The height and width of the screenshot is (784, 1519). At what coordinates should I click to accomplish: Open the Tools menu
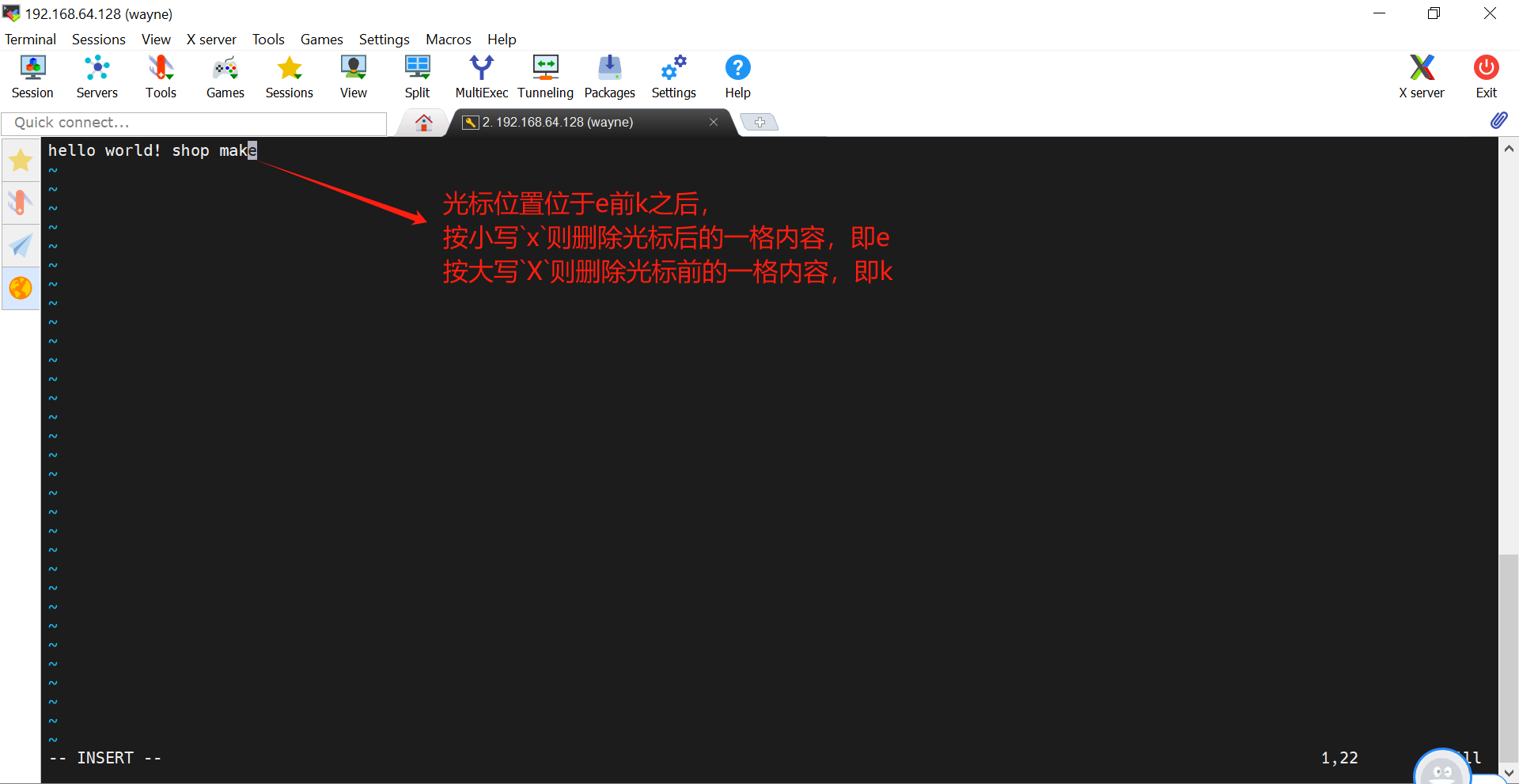click(268, 40)
